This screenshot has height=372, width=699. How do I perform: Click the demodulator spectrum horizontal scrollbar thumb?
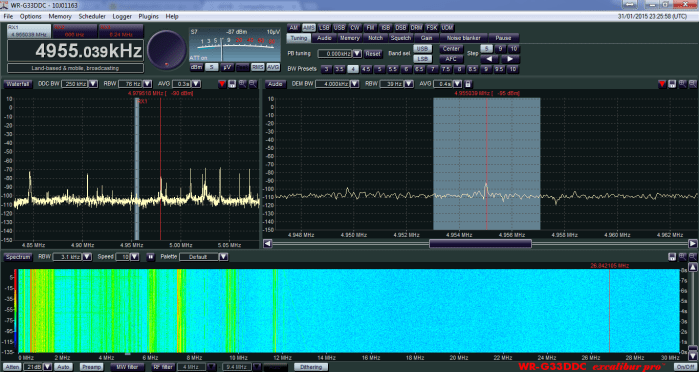coord(480,244)
